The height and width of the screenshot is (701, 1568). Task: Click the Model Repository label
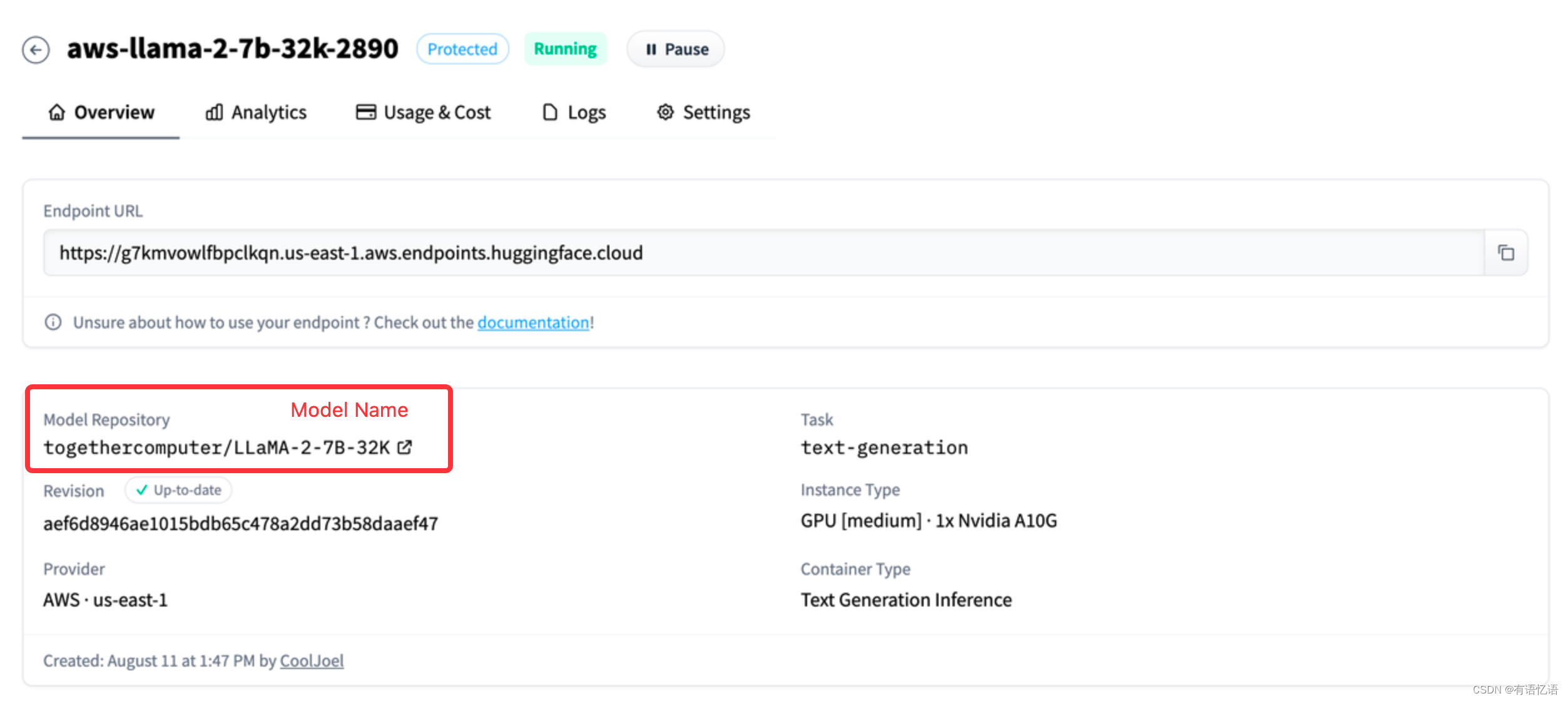[106, 419]
